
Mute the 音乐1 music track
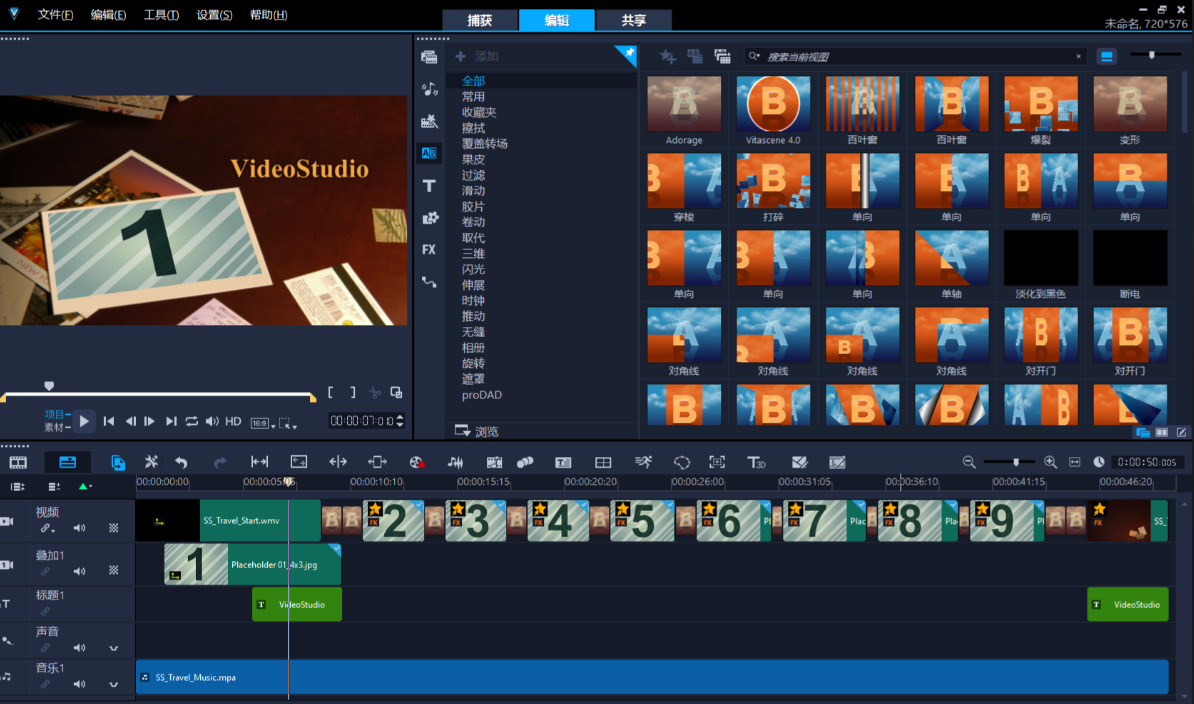point(79,684)
